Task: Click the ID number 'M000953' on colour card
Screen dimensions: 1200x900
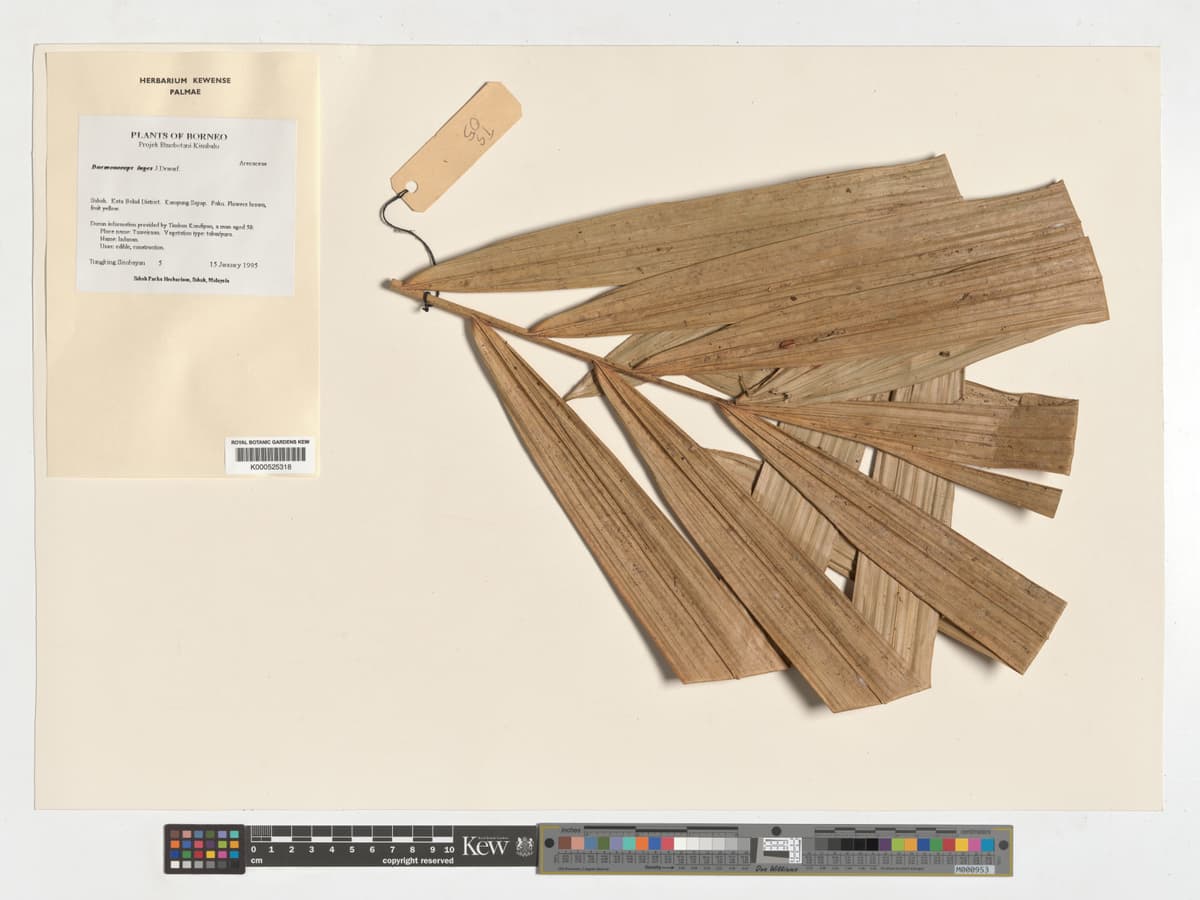Action: [973, 869]
